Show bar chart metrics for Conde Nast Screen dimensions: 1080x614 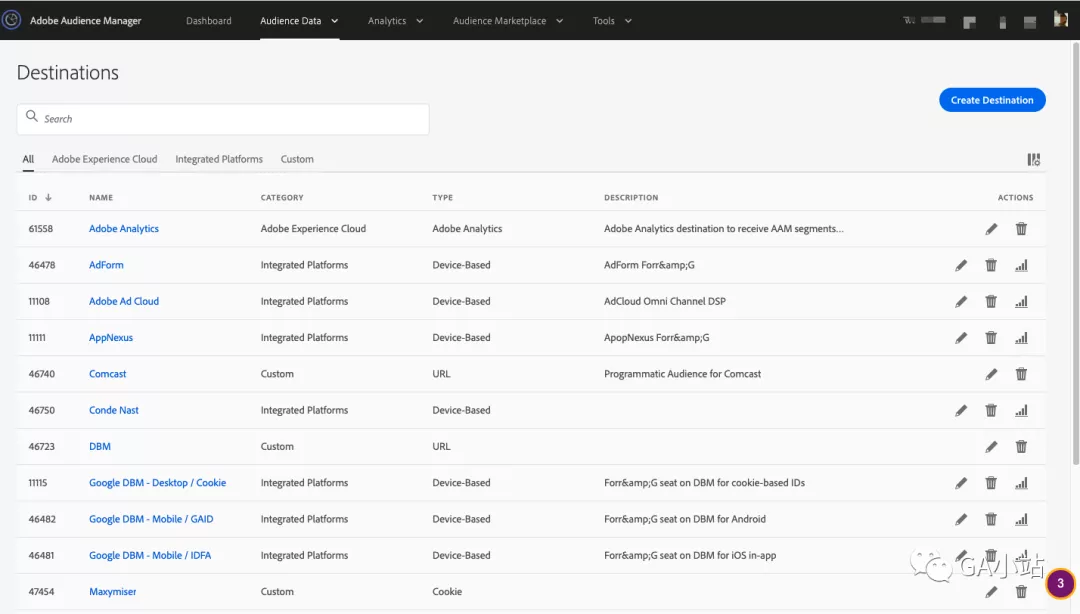1021,411
